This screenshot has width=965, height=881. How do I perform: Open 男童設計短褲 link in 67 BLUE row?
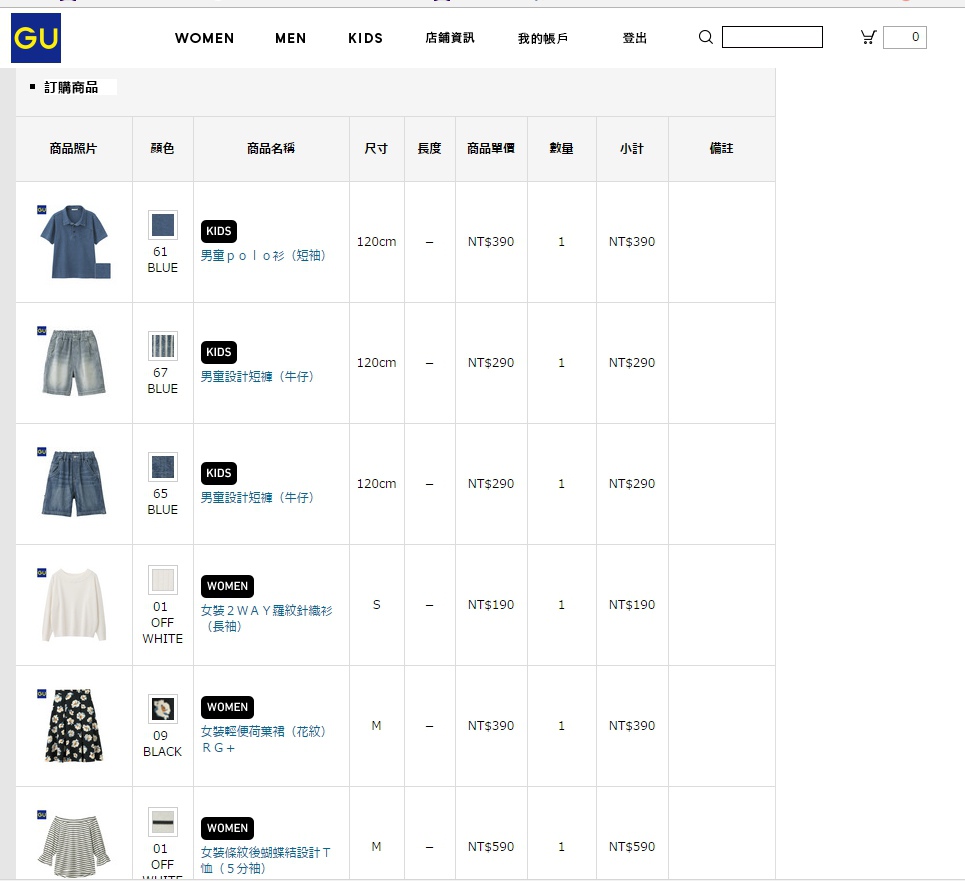pyautogui.click(x=257, y=377)
